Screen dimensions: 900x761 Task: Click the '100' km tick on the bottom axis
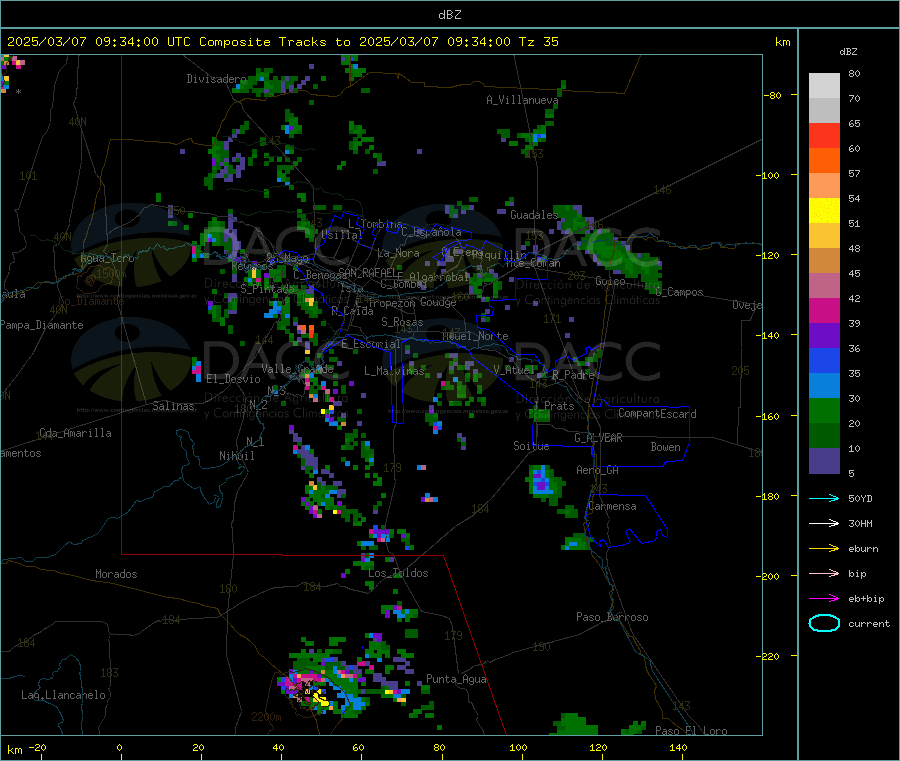tap(518, 747)
